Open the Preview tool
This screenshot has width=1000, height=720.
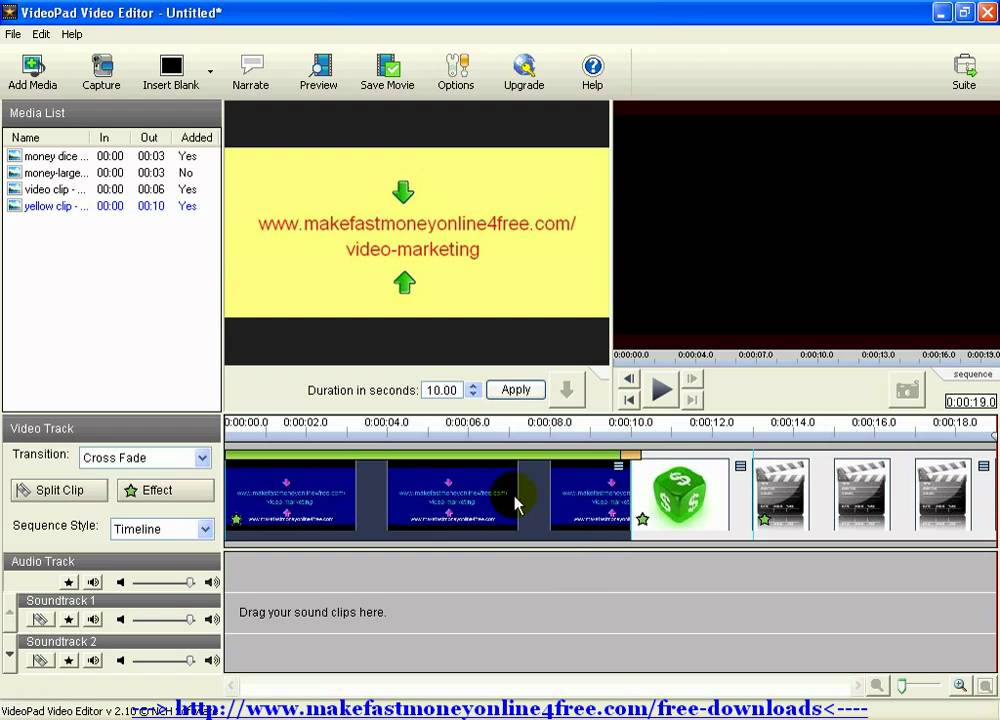click(x=319, y=71)
